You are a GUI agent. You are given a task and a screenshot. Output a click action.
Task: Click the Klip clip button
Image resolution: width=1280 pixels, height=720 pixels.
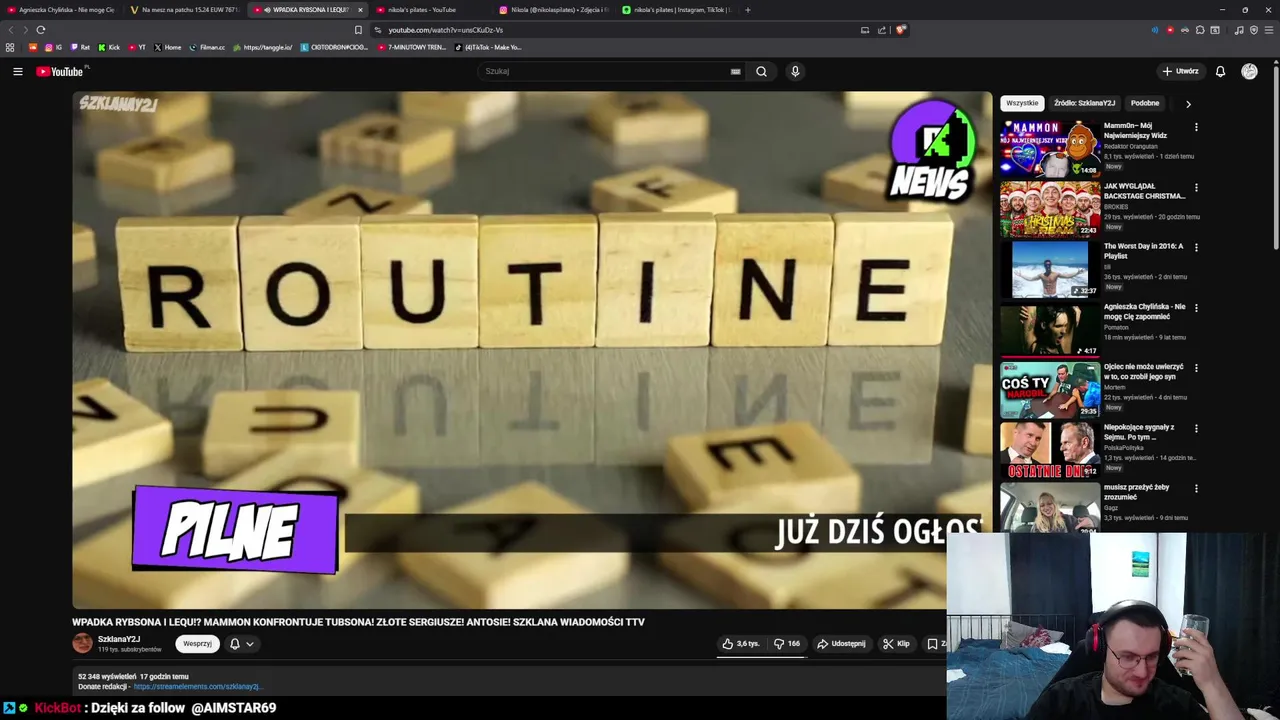tap(896, 644)
